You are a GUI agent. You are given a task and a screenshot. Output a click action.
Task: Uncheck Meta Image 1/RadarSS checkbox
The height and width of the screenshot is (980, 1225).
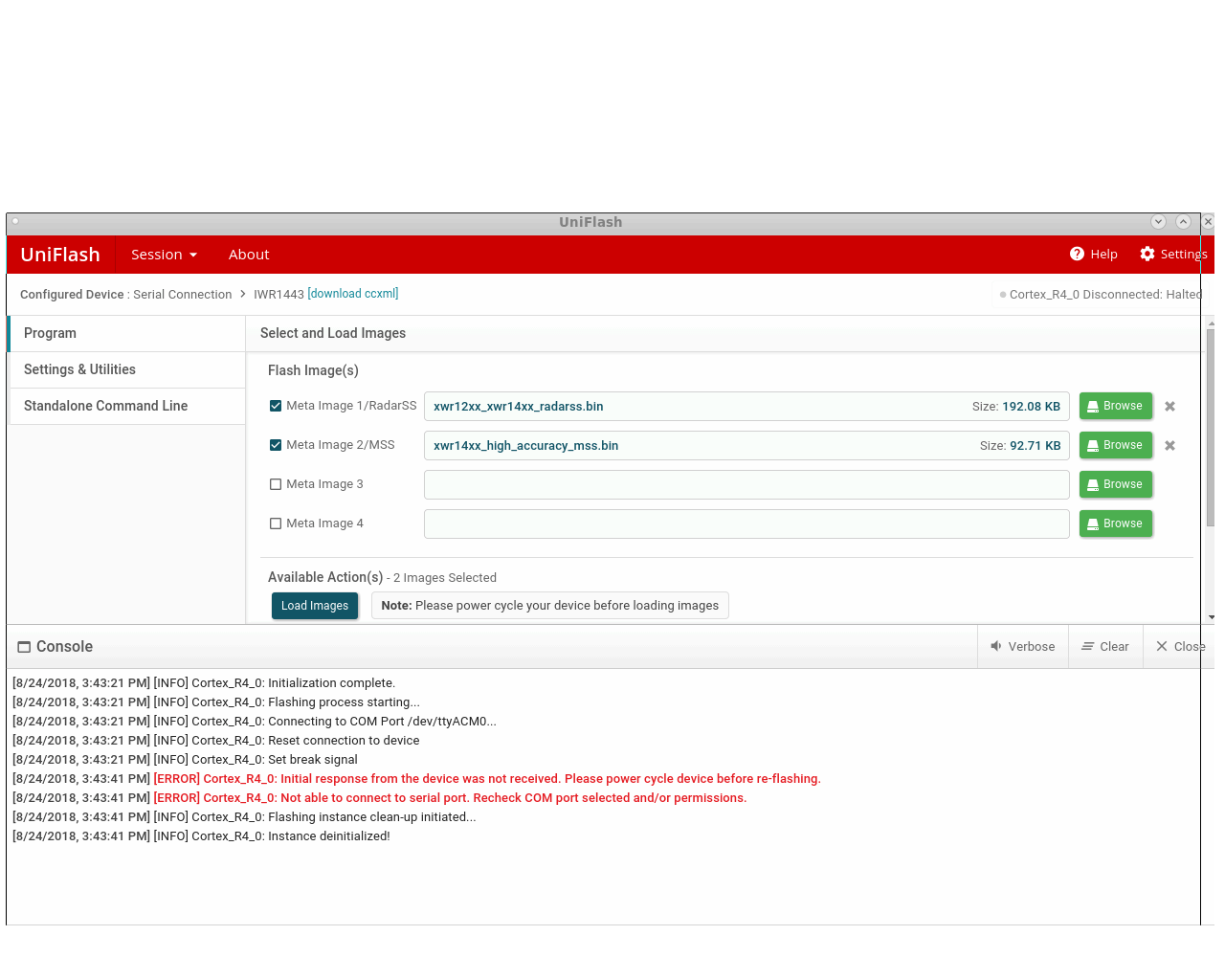(x=276, y=406)
